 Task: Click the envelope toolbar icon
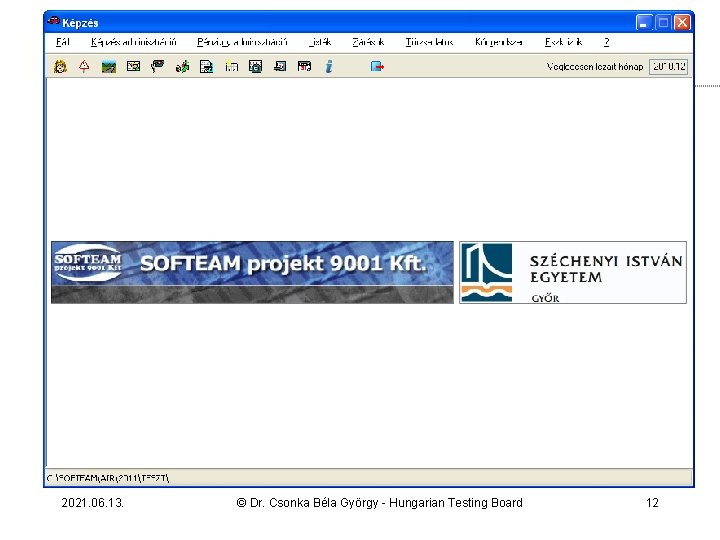(x=134, y=67)
